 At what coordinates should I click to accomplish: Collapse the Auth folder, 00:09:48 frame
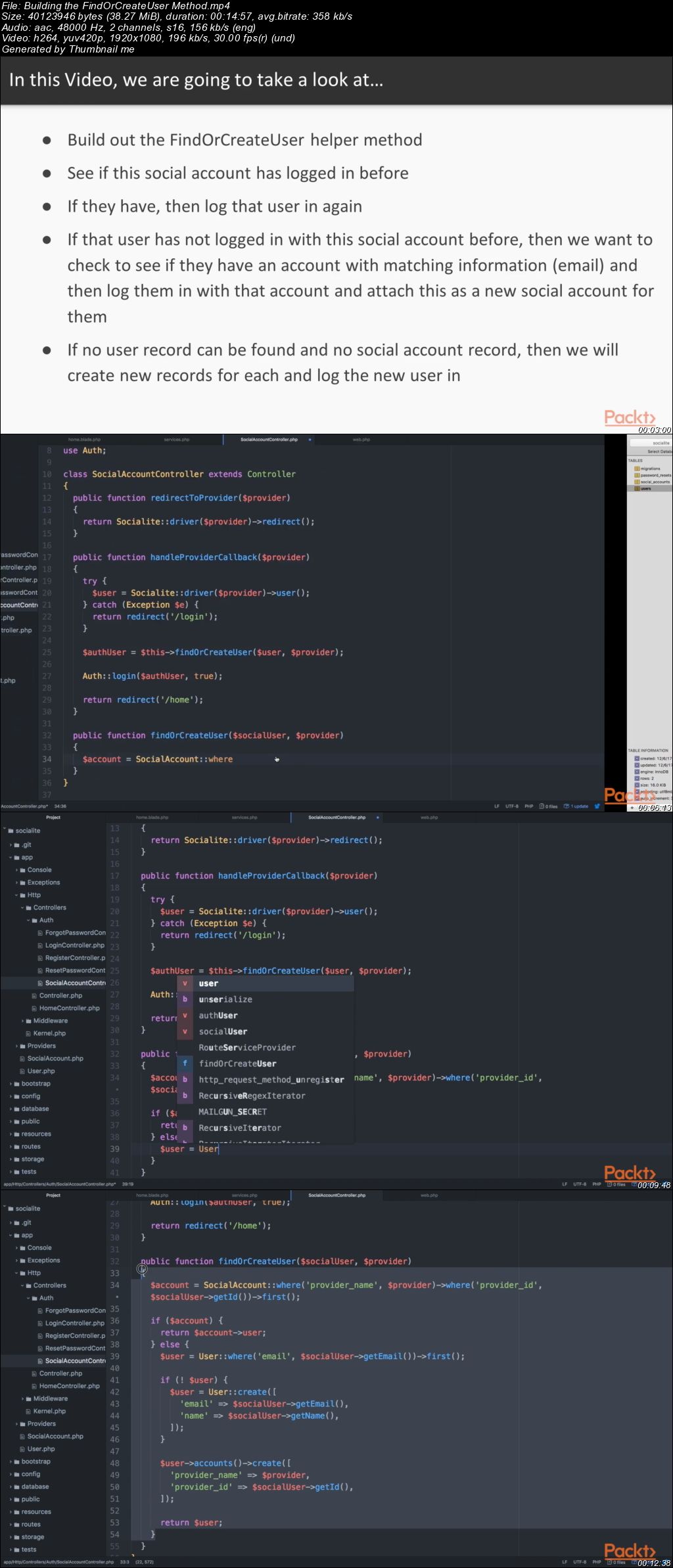(29, 920)
